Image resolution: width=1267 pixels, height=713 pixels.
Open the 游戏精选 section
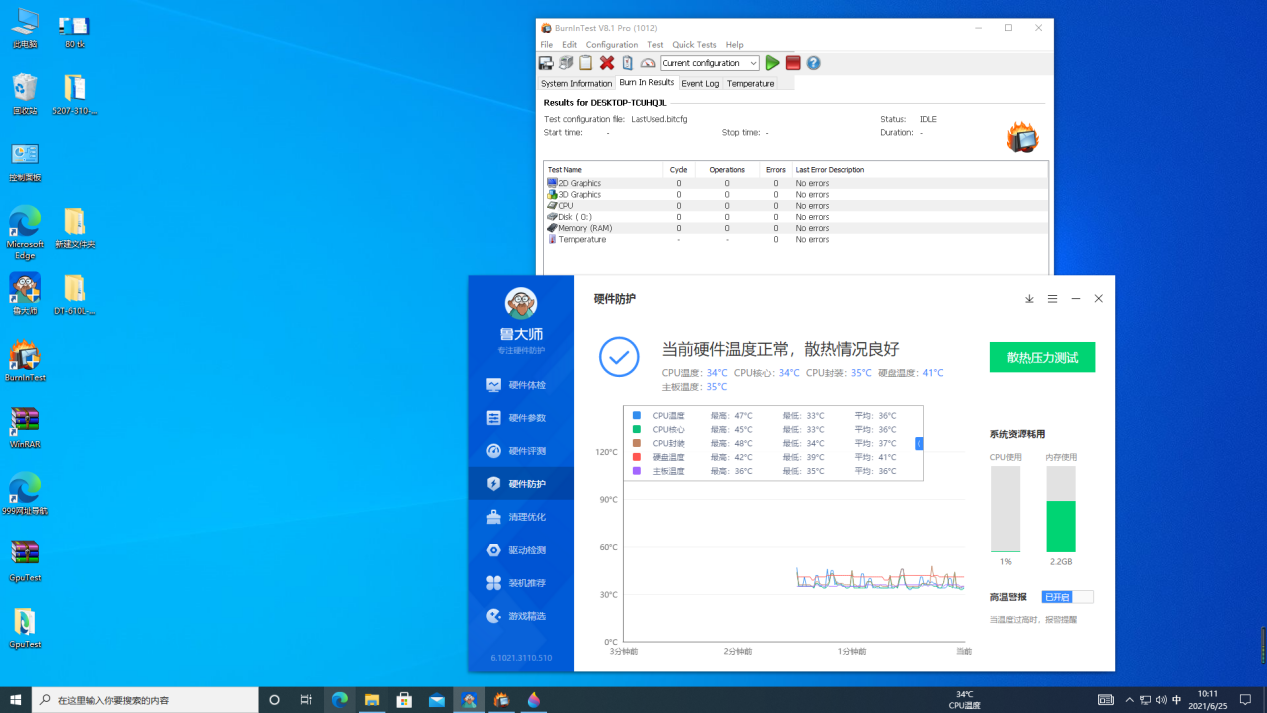coord(520,616)
